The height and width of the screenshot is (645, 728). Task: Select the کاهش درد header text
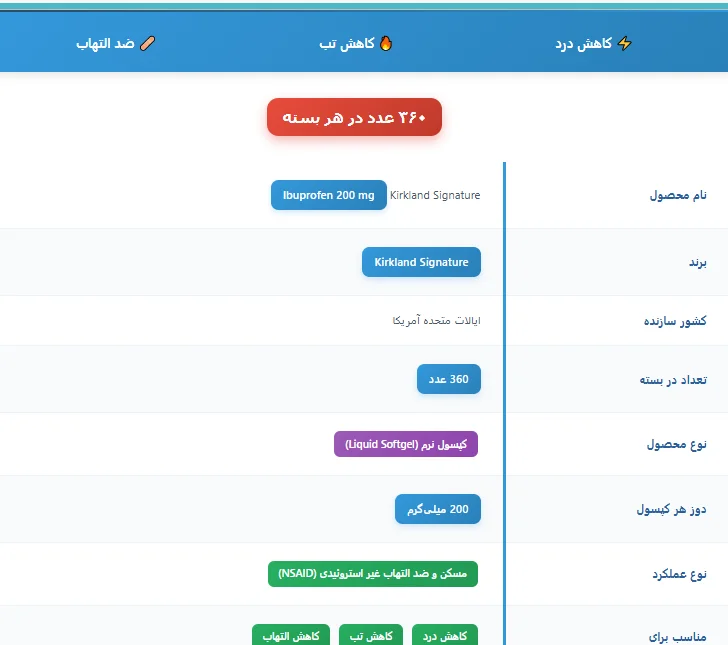(x=584, y=44)
